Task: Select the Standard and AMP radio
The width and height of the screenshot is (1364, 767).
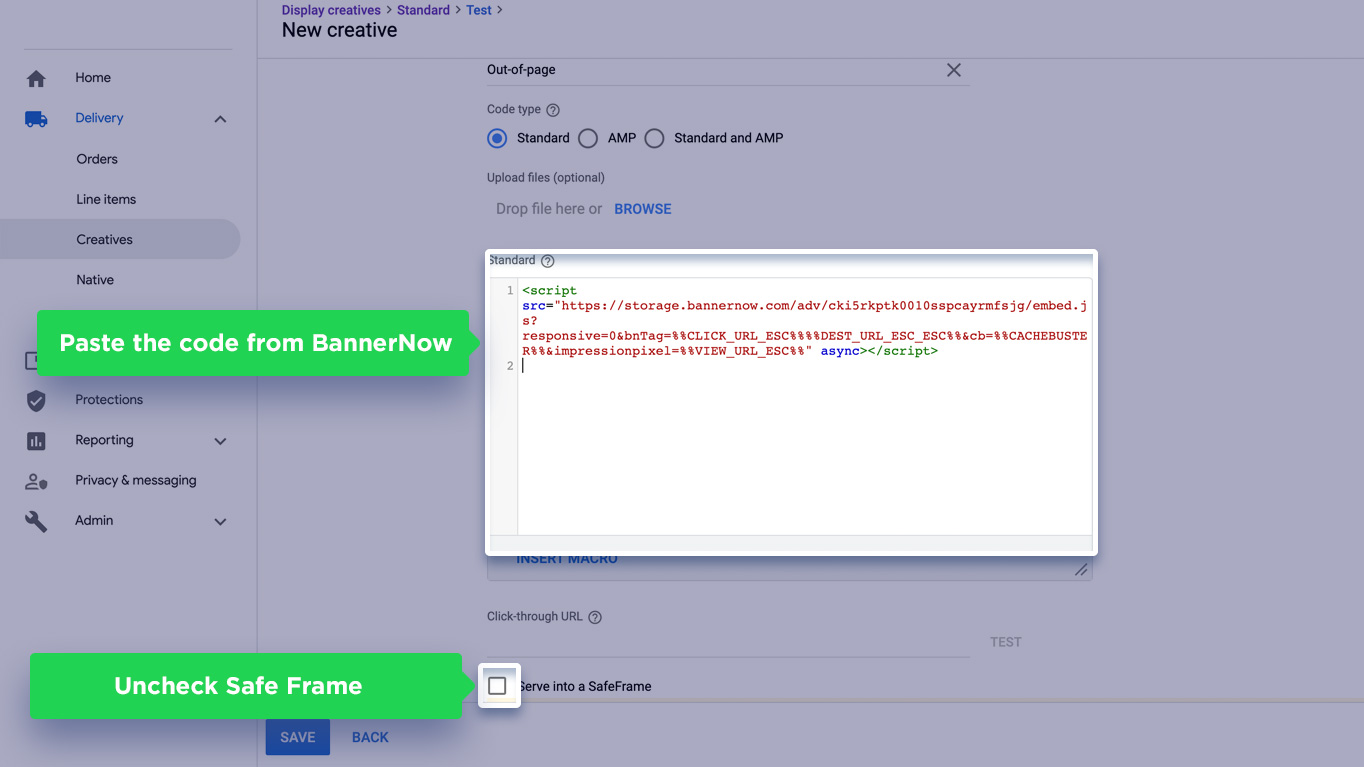Action: [x=654, y=139]
